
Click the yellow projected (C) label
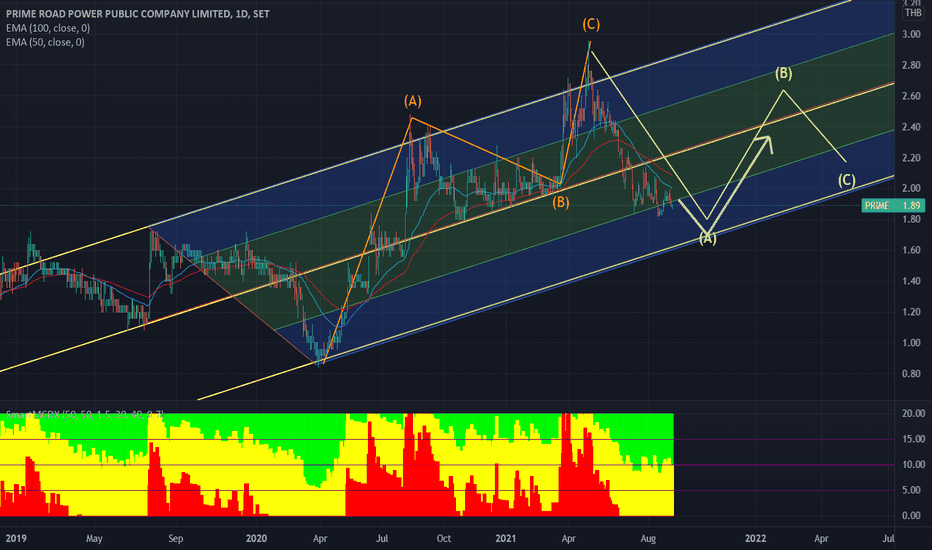(x=846, y=180)
